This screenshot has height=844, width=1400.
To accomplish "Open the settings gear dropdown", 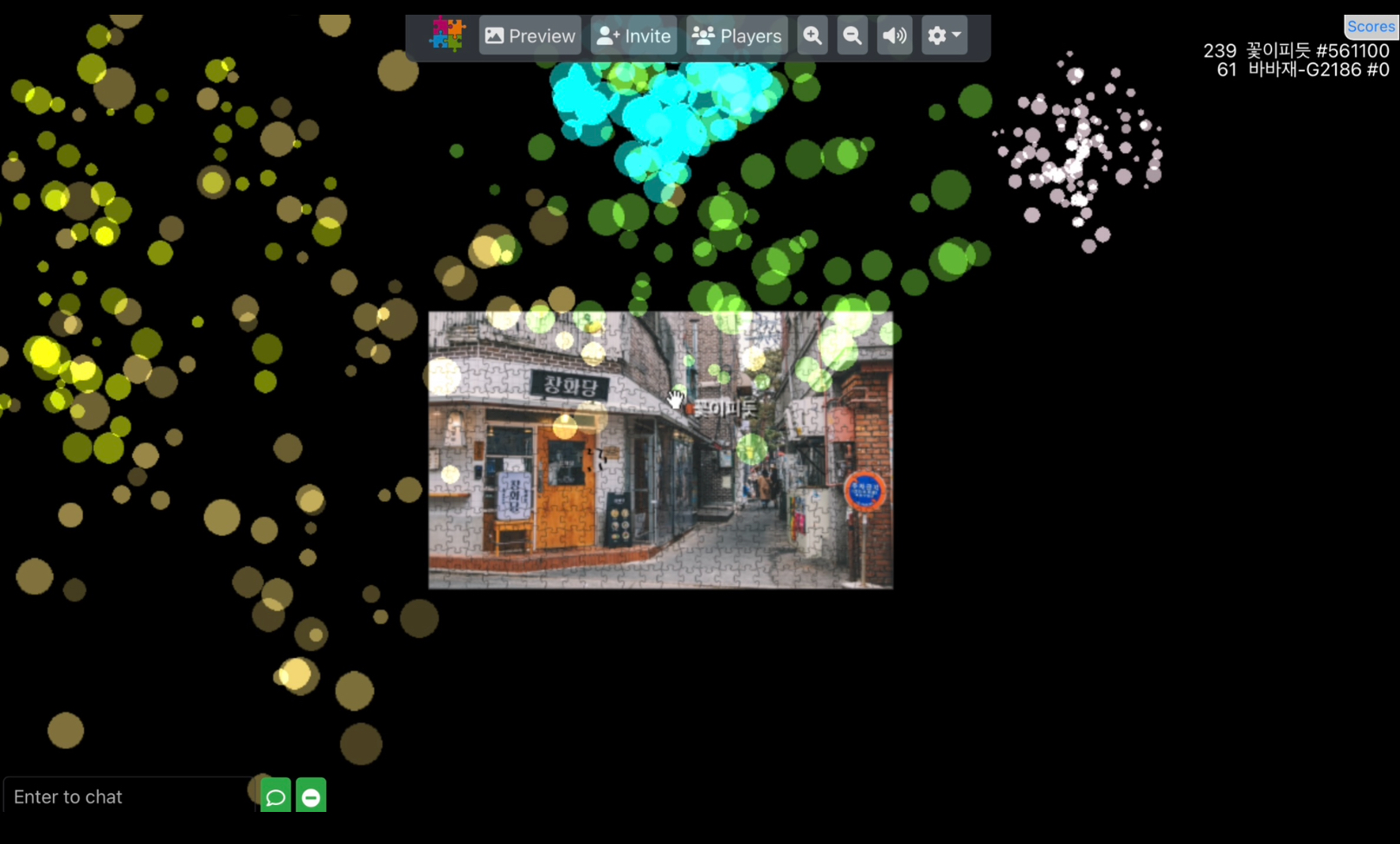I will tap(944, 36).
